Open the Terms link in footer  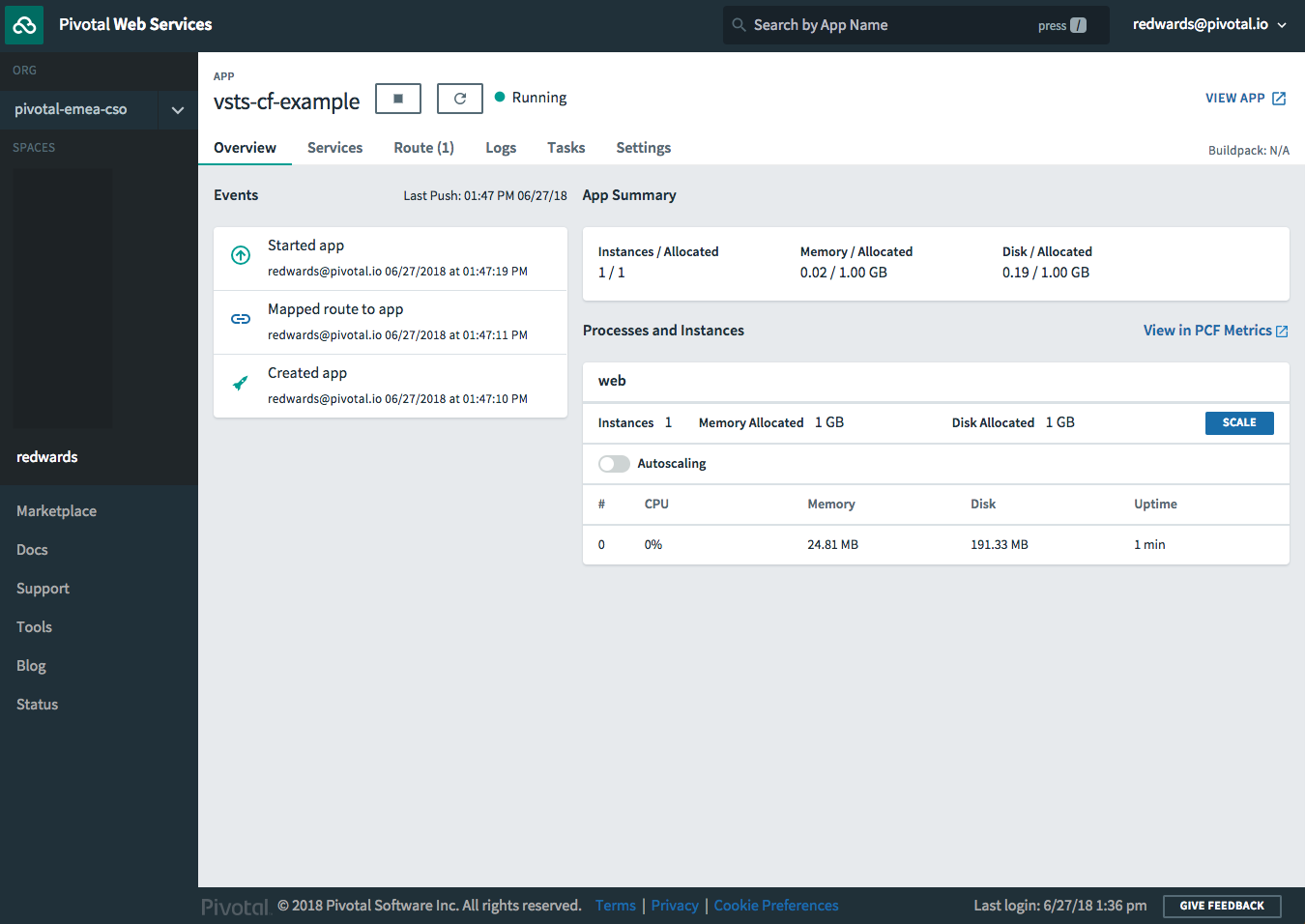pyautogui.click(x=615, y=906)
